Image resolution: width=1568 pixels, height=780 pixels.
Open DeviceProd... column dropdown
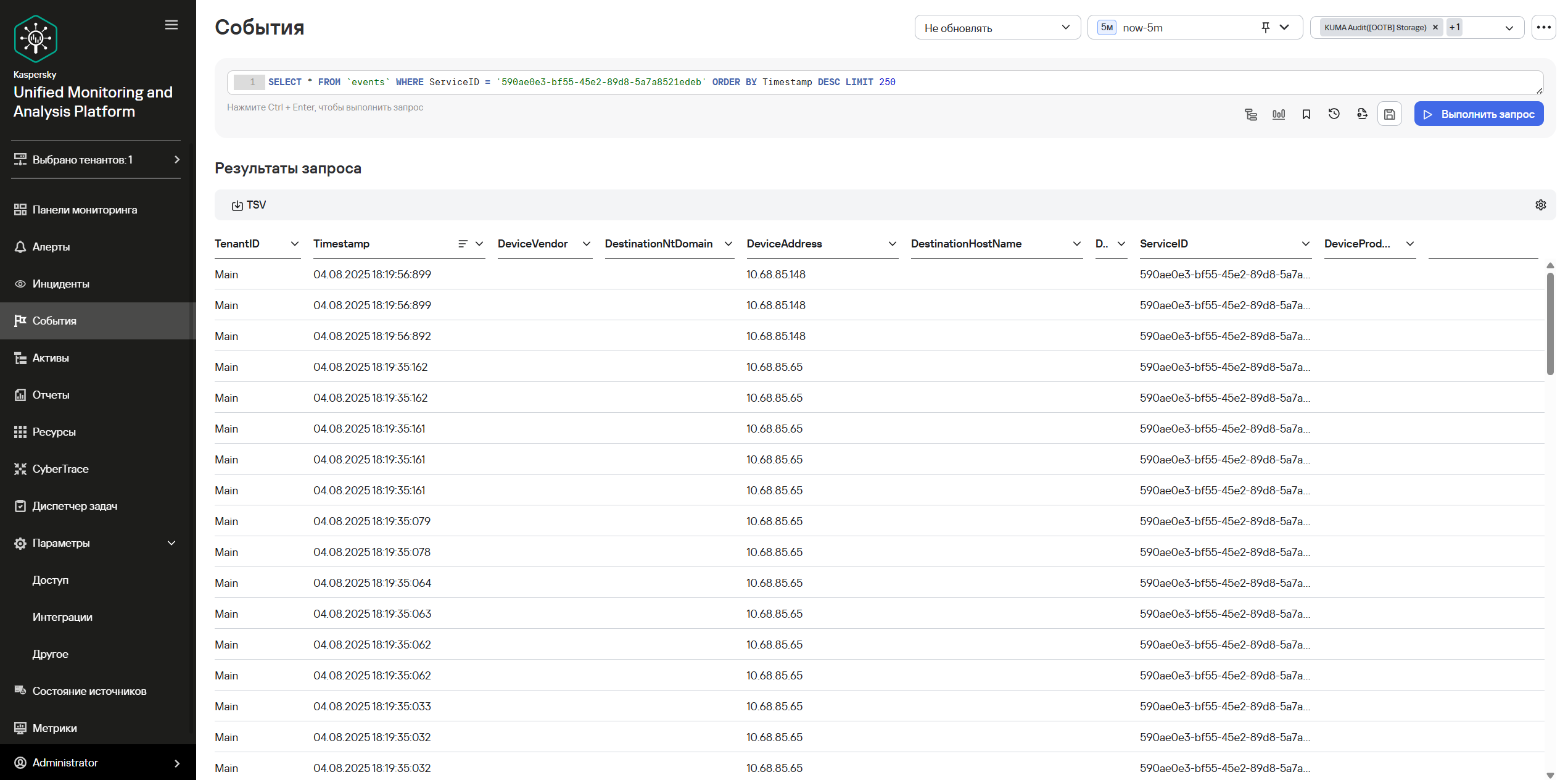(1410, 244)
